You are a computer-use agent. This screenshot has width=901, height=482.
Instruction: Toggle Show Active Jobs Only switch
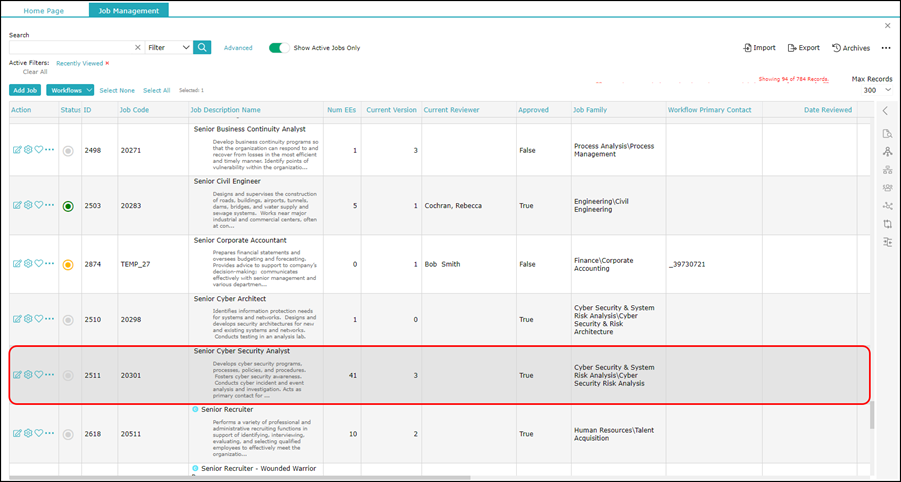(279, 47)
